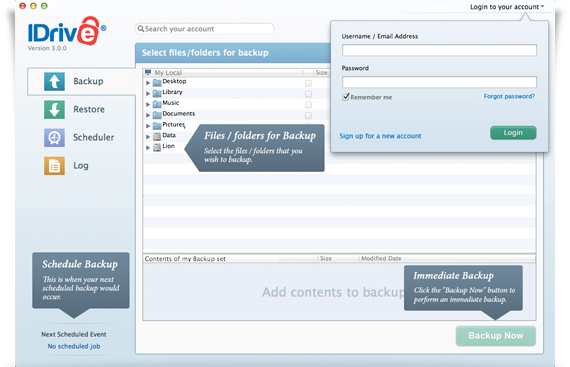The width and height of the screenshot is (570, 367).
Task: Tick the Music folder checkbox
Action: 308,105
